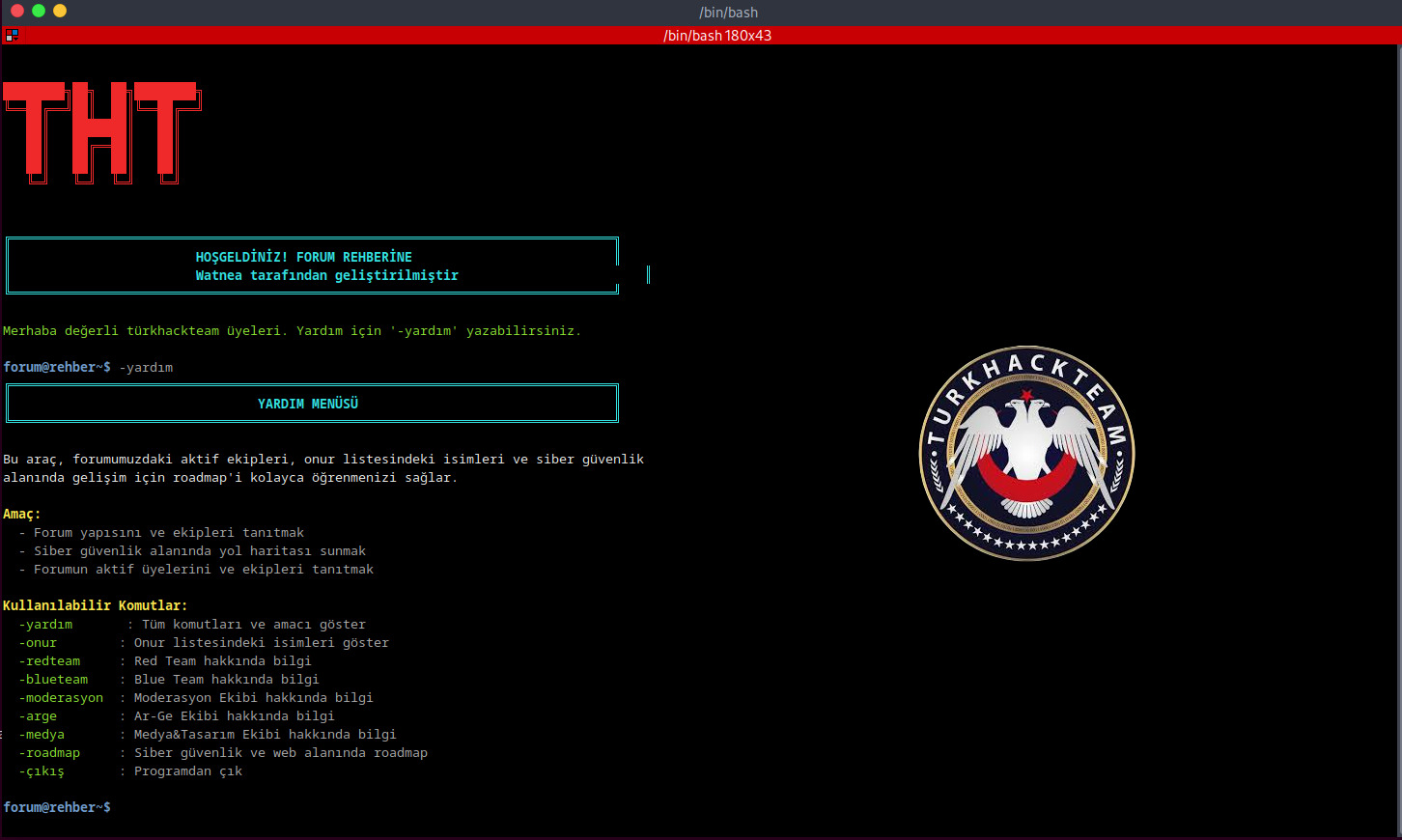
Task: Click the '-roadmap' command entry
Action: 49,752
